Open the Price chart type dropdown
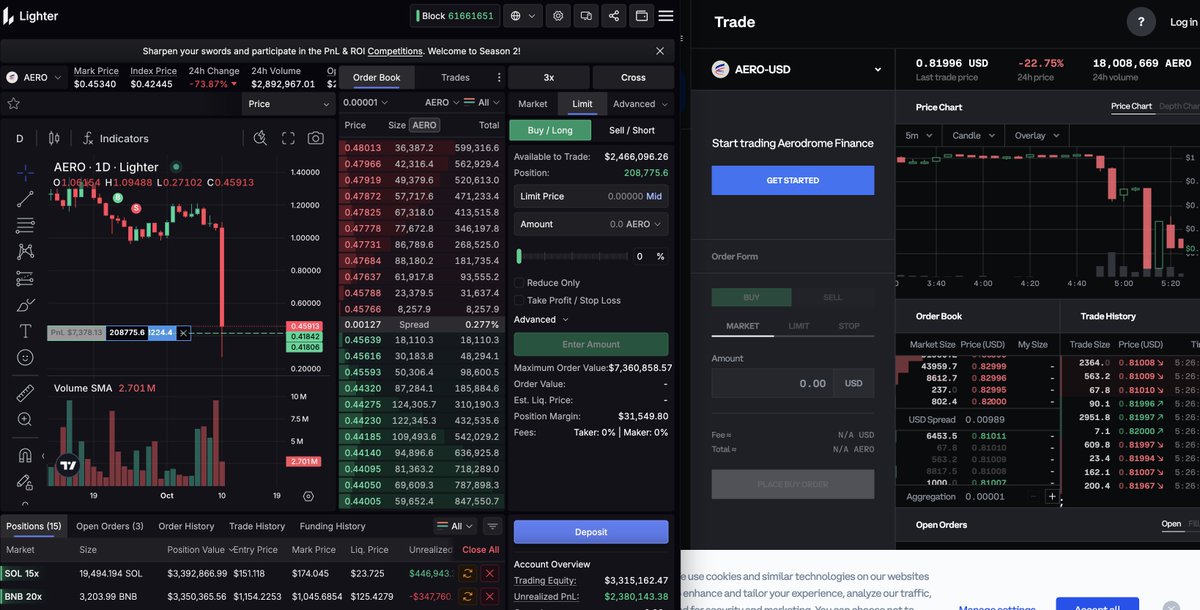 tap(289, 104)
